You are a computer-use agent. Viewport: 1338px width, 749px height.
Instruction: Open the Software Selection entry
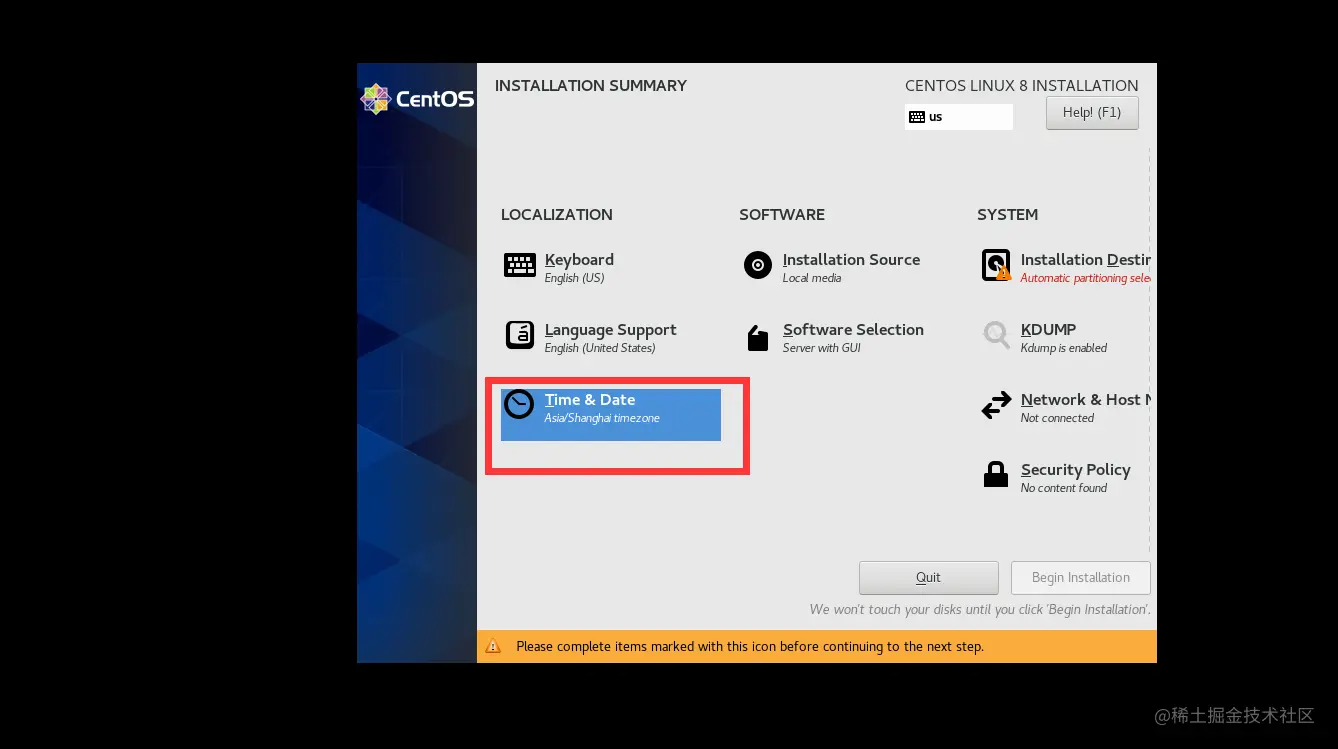[x=848, y=336]
